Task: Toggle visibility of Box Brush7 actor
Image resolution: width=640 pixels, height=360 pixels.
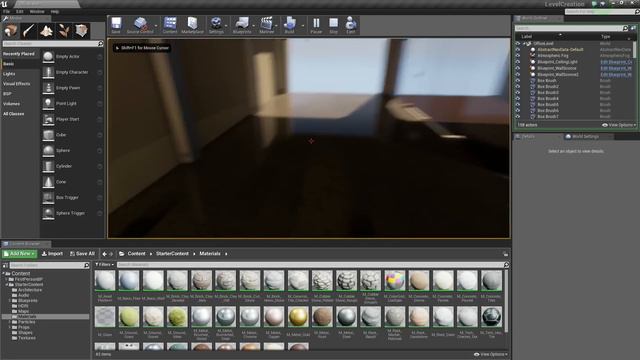Action: (x=518, y=117)
